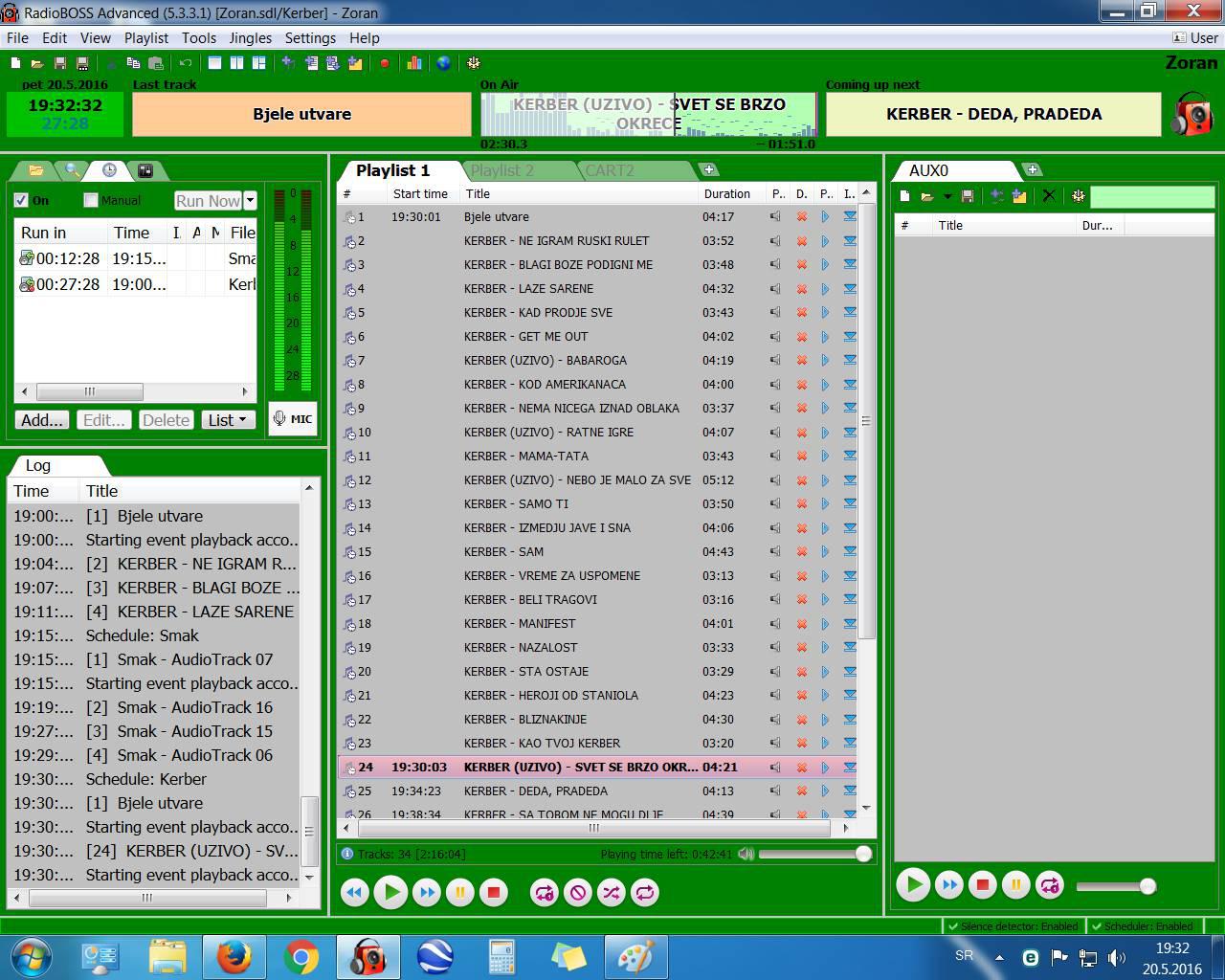Select the two-panel layout icon
Screen dimensions: 1225x980
(x=236, y=63)
